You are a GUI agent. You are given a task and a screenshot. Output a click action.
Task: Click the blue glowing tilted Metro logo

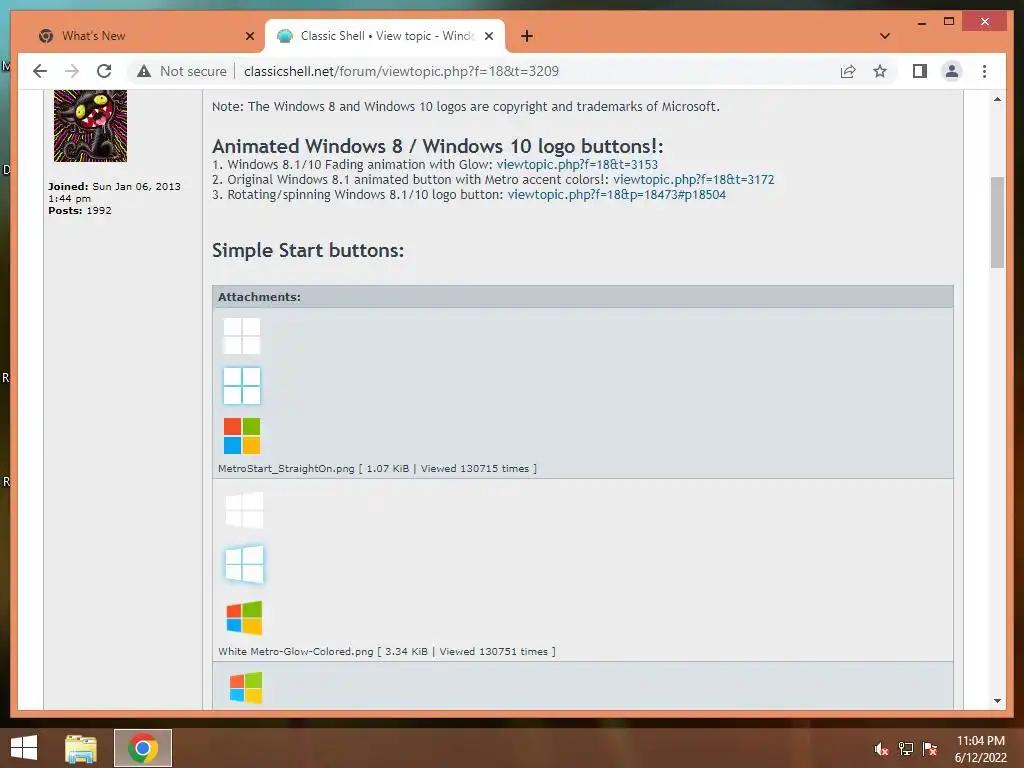[244, 564]
